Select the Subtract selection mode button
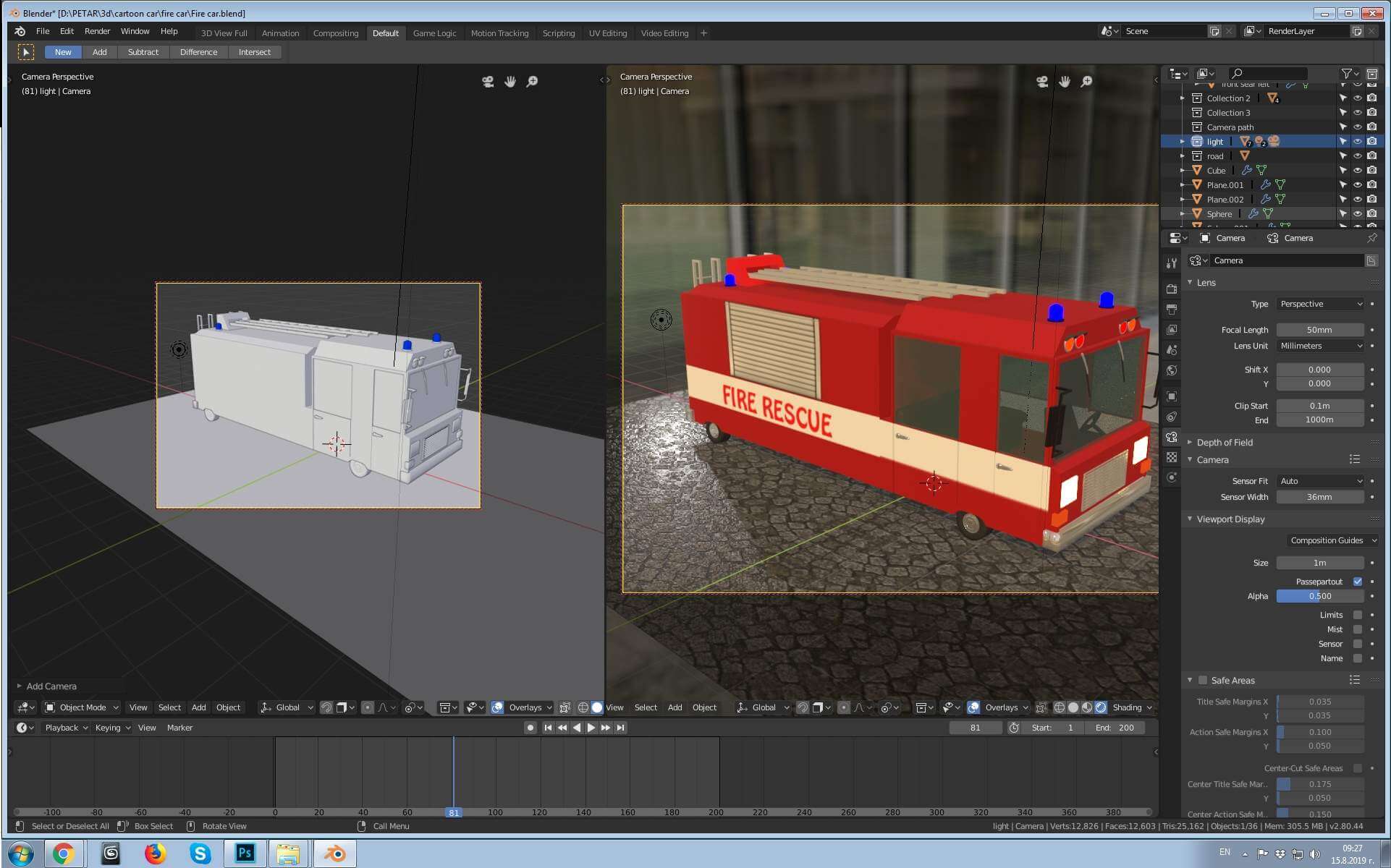 [x=143, y=52]
